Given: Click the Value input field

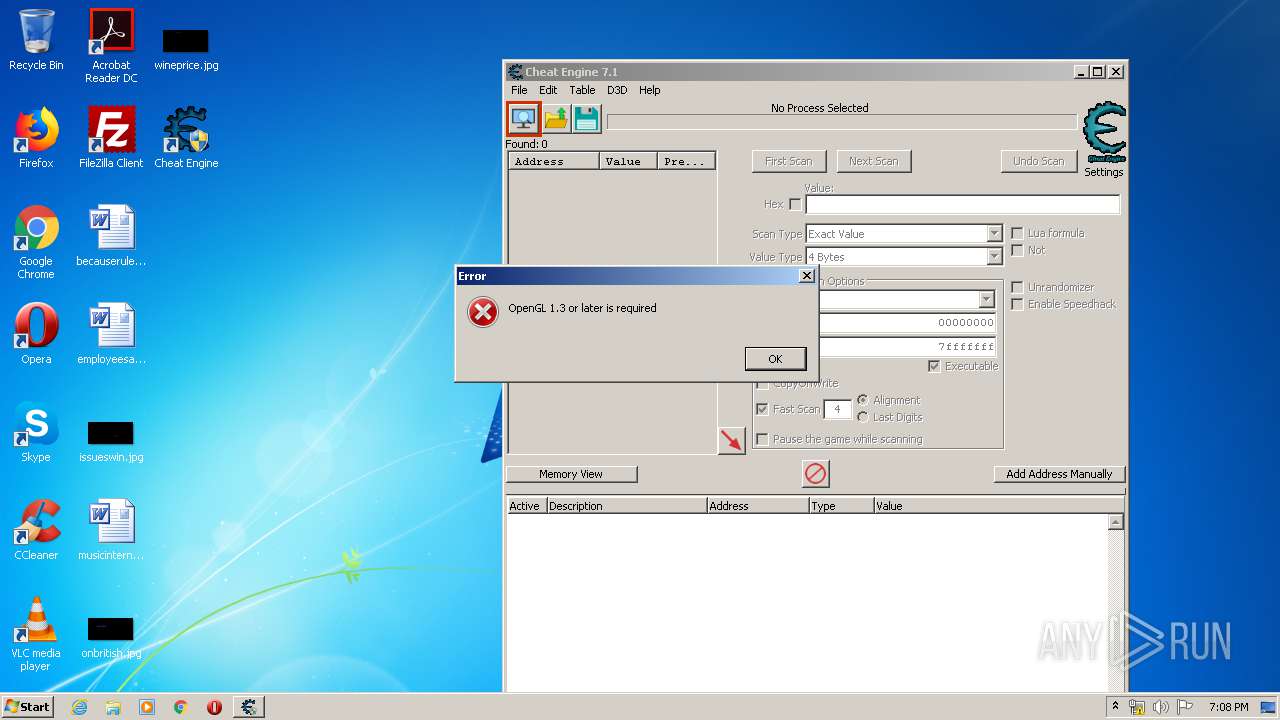Looking at the screenshot, I should tap(962, 204).
